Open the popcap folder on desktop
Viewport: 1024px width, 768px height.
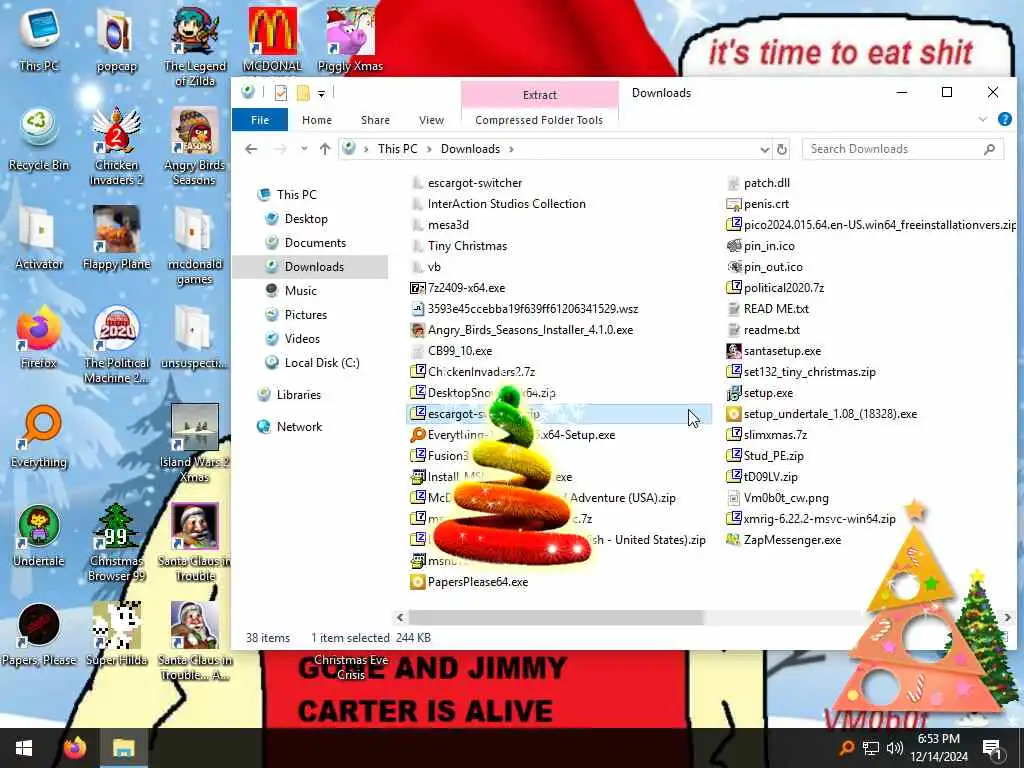click(116, 39)
